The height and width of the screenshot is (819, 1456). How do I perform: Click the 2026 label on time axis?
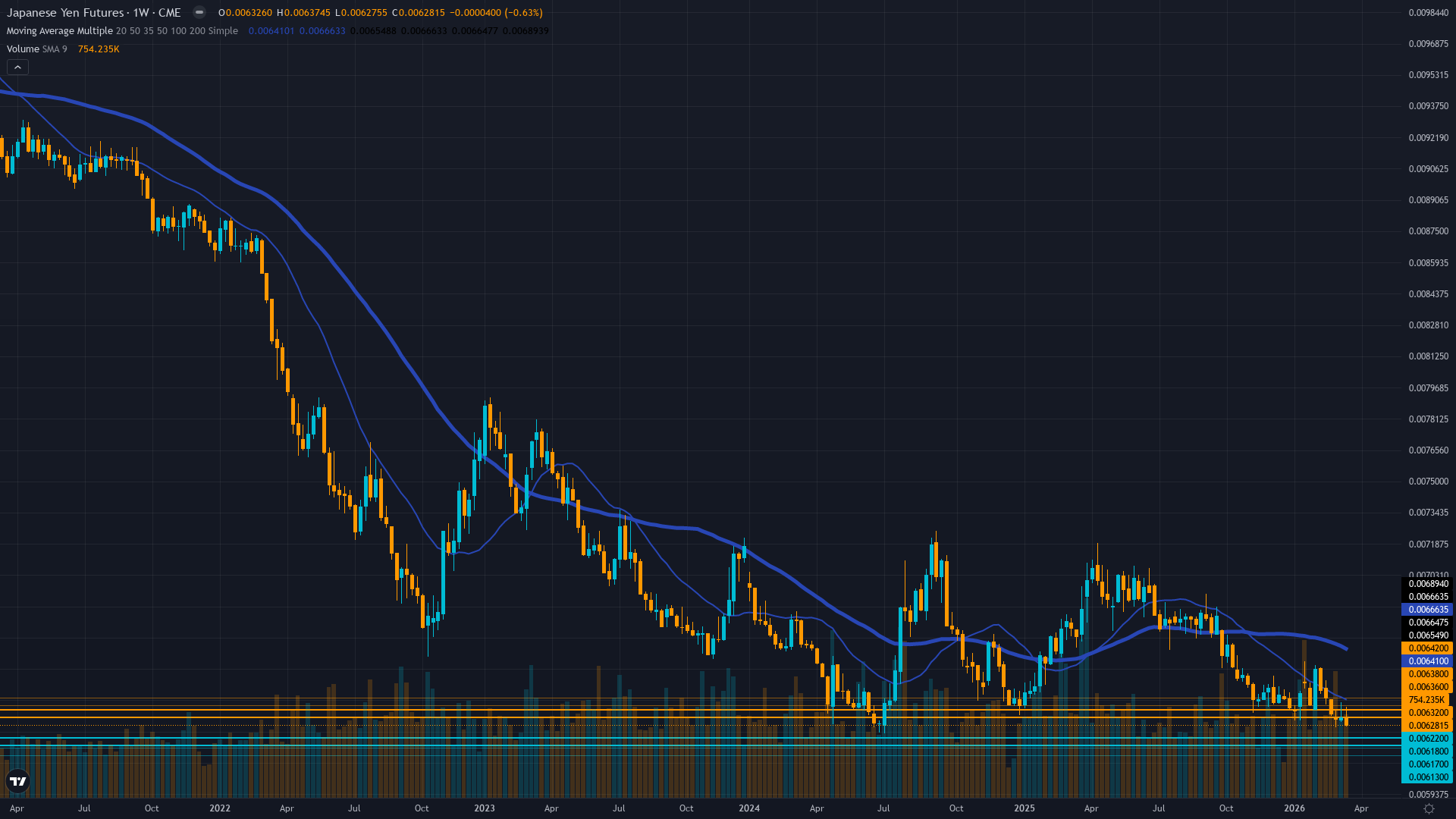pos(1294,808)
